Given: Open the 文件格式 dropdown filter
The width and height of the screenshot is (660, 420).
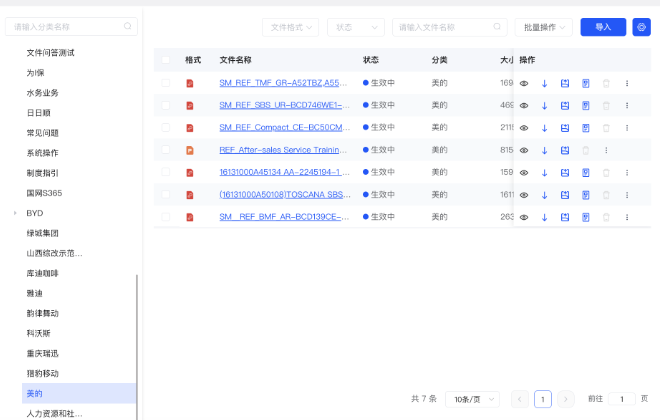Looking at the screenshot, I should [x=290, y=27].
